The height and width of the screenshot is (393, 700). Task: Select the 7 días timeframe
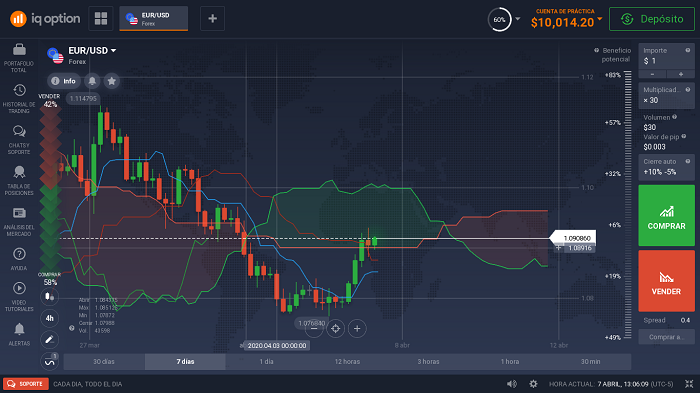click(185, 362)
